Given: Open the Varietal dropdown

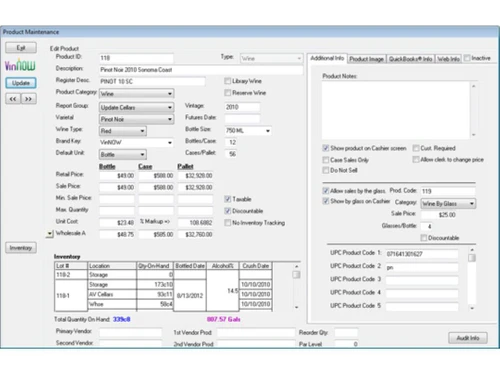Looking at the screenshot, I should click(137, 119).
